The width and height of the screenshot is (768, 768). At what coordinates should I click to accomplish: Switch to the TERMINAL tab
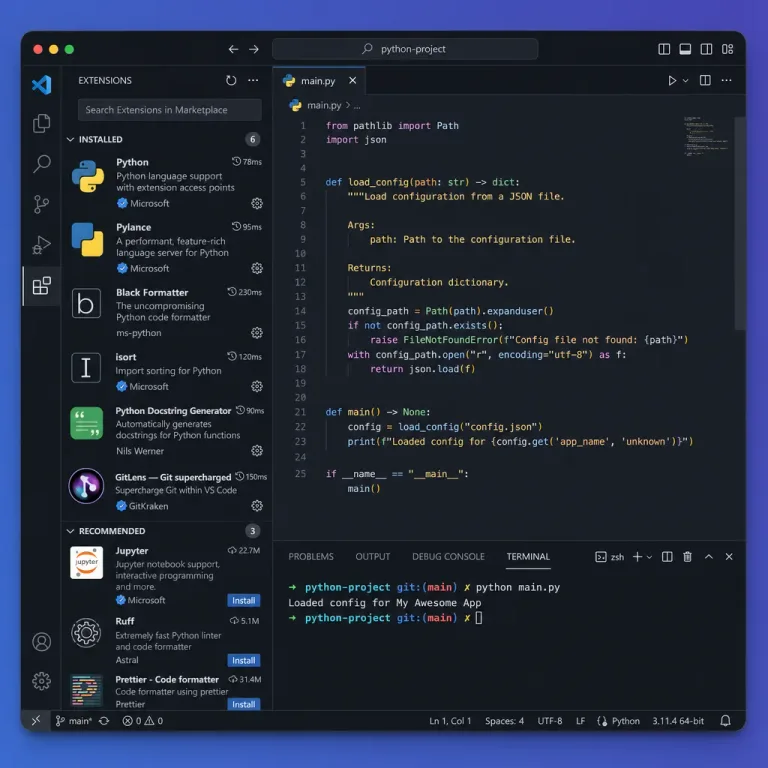[x=528, y=557]
